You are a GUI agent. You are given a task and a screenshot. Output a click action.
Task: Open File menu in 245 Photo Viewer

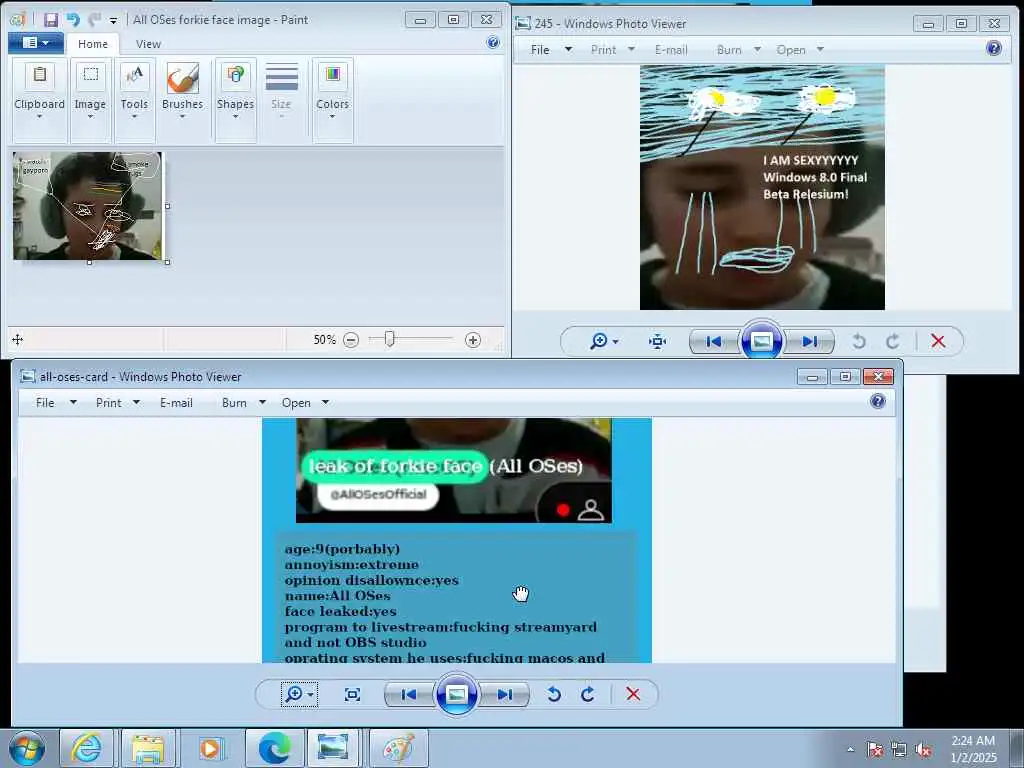coord(540,50)
